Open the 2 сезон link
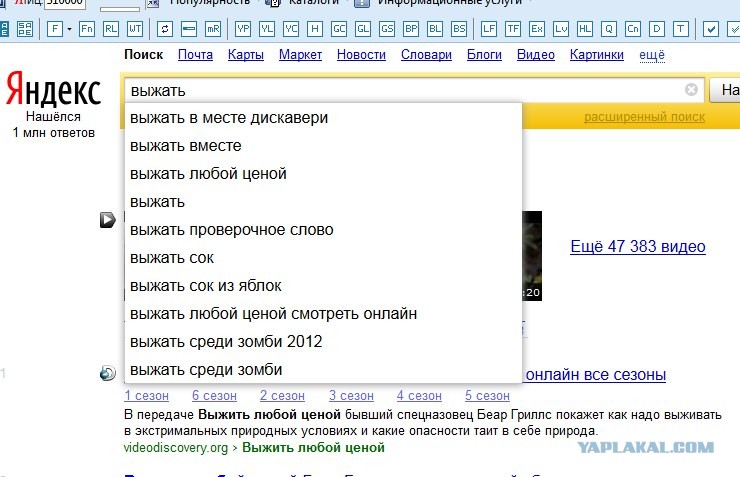 coord(282,395)
